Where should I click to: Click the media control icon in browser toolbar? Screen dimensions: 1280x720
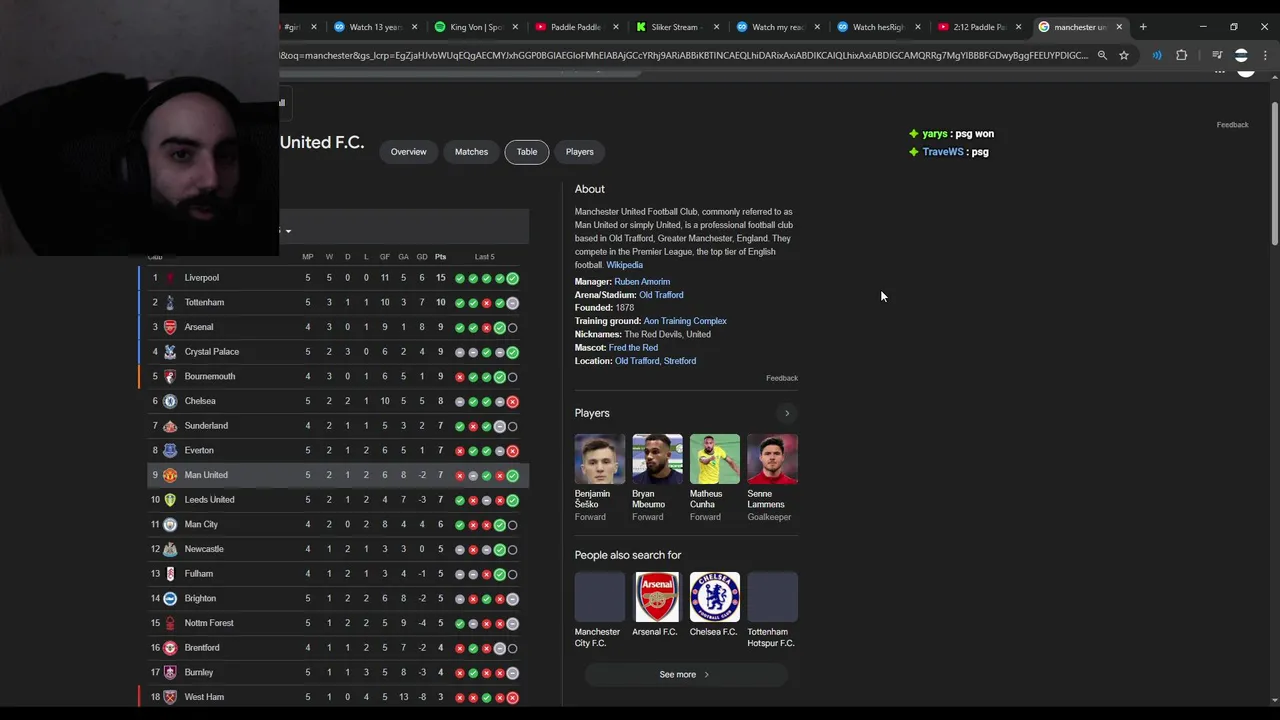[1217, 55]
